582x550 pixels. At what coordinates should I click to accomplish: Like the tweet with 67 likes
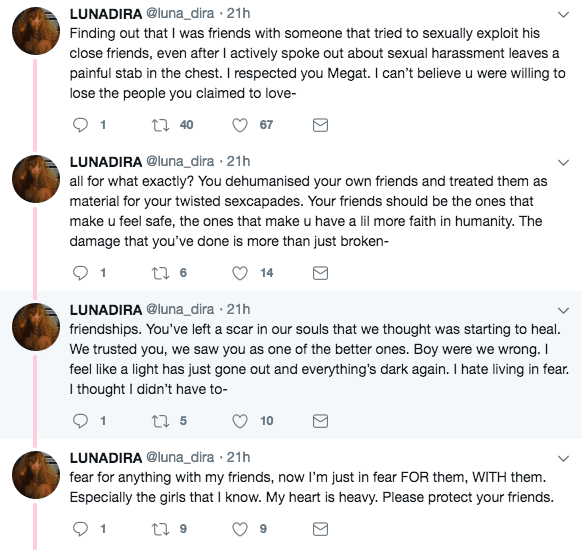point(240,125)
